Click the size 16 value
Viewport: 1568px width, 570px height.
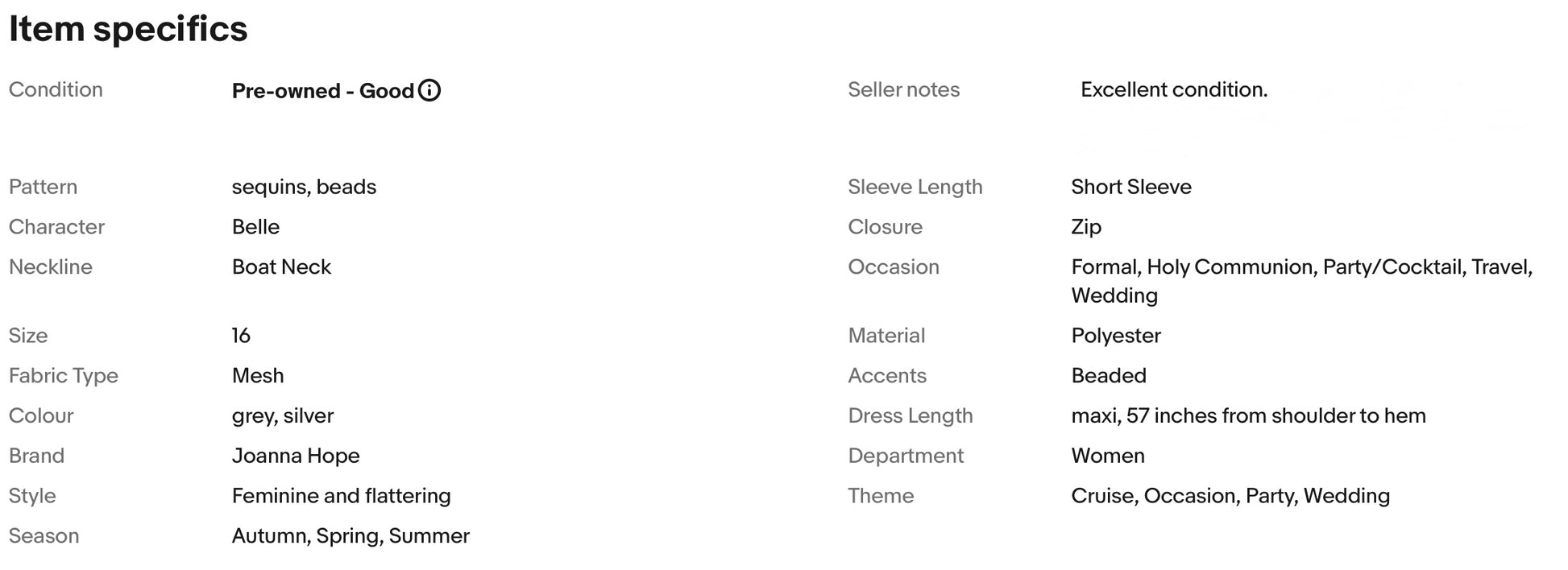(x=241, y=336)
